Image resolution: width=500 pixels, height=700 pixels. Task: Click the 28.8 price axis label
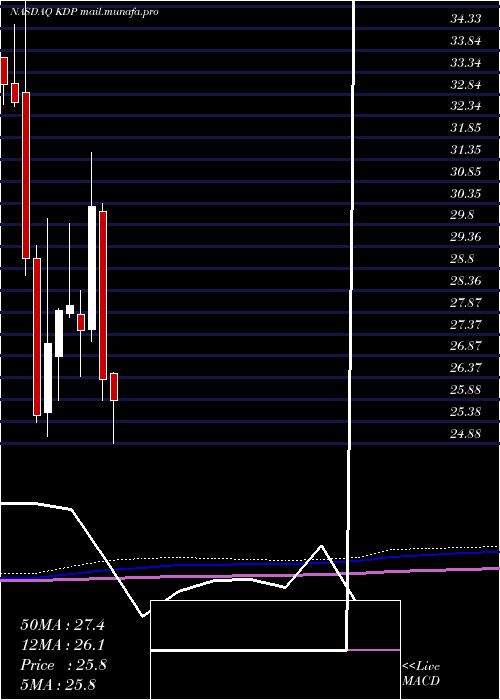click(x=462, y=258)
